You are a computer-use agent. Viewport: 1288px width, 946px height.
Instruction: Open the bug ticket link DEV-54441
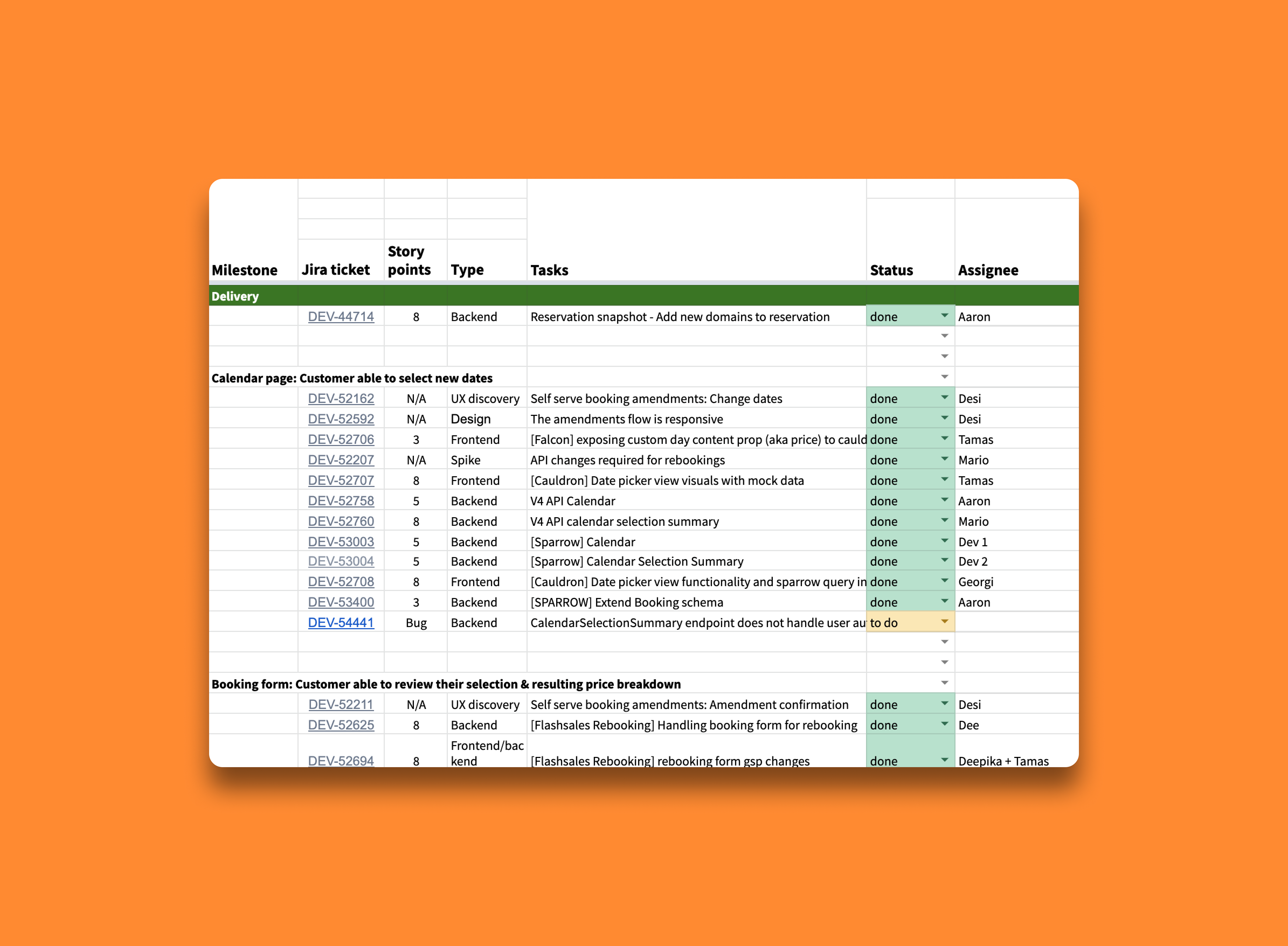pos(341,622)
